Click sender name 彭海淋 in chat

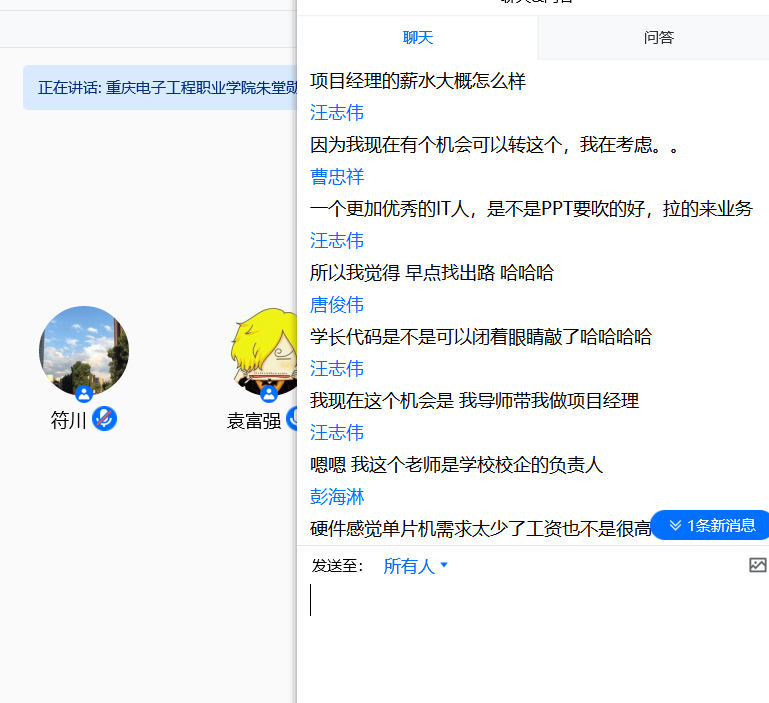pyautogui.click(x=337, y=497)
